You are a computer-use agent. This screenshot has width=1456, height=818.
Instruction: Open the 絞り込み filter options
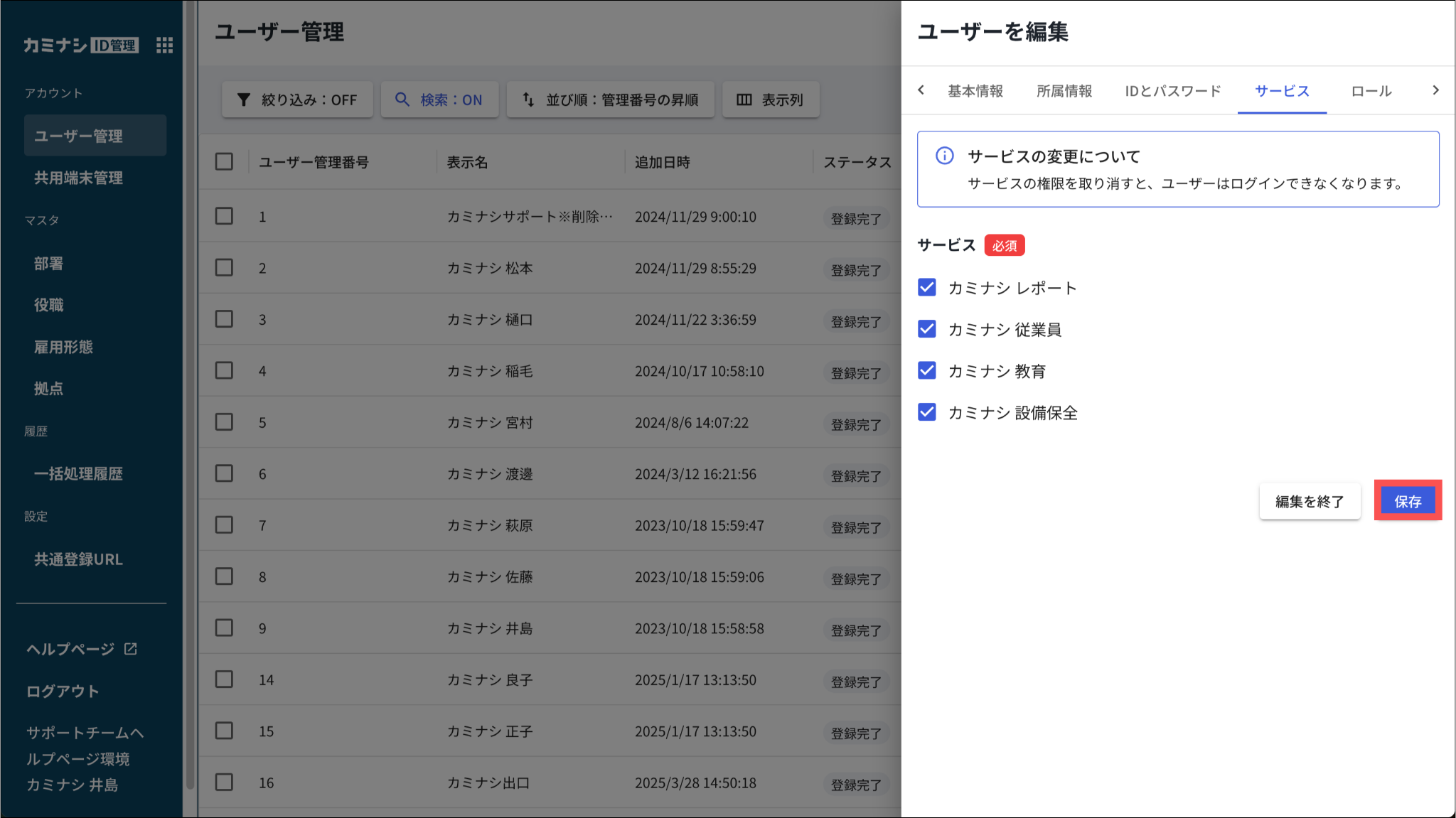(297, 99)
